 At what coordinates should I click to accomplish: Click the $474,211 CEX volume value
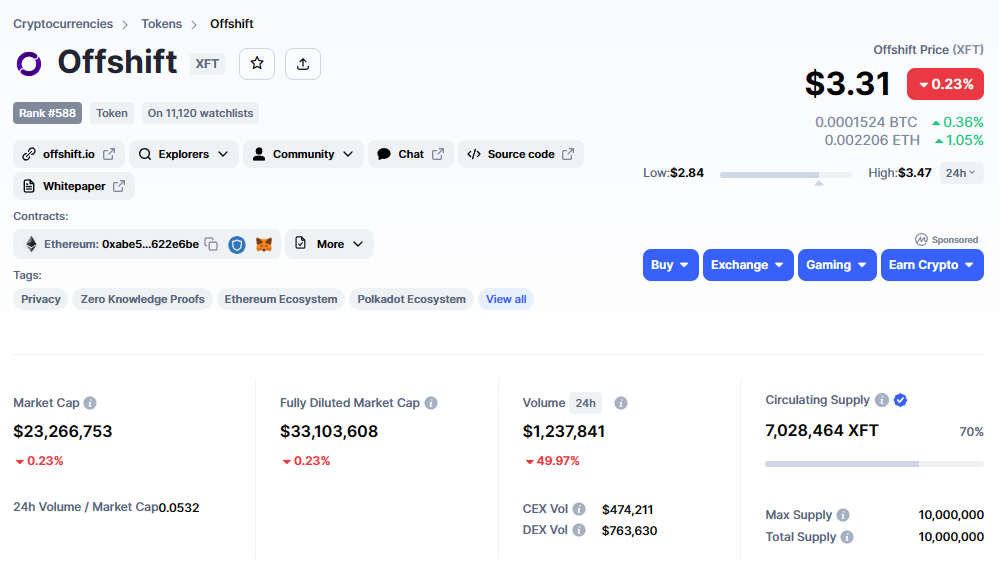(x=628, y=510)
